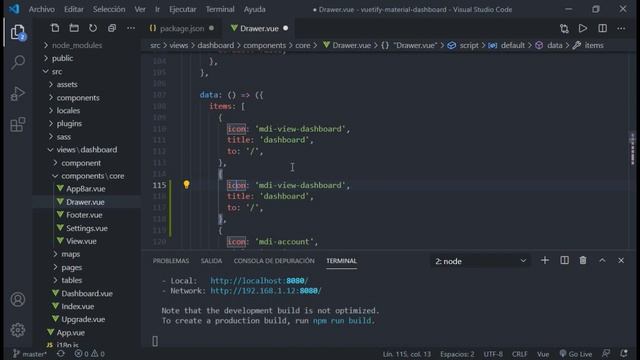This screenshot has width=640, height=360.
Task: Switch to package.json editor tab
Action: click(x=182, y=28)
